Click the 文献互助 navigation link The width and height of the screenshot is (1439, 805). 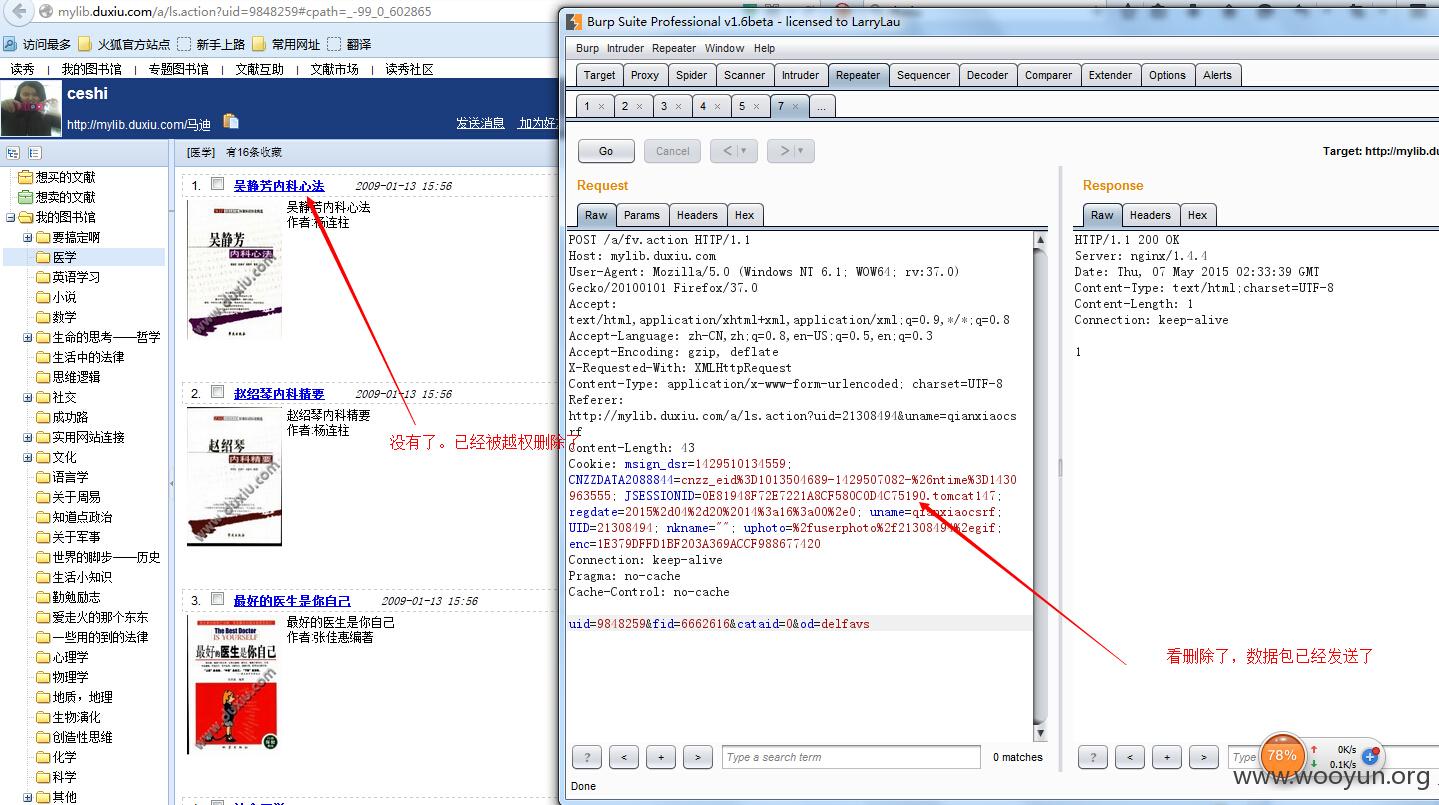[259, 69]
